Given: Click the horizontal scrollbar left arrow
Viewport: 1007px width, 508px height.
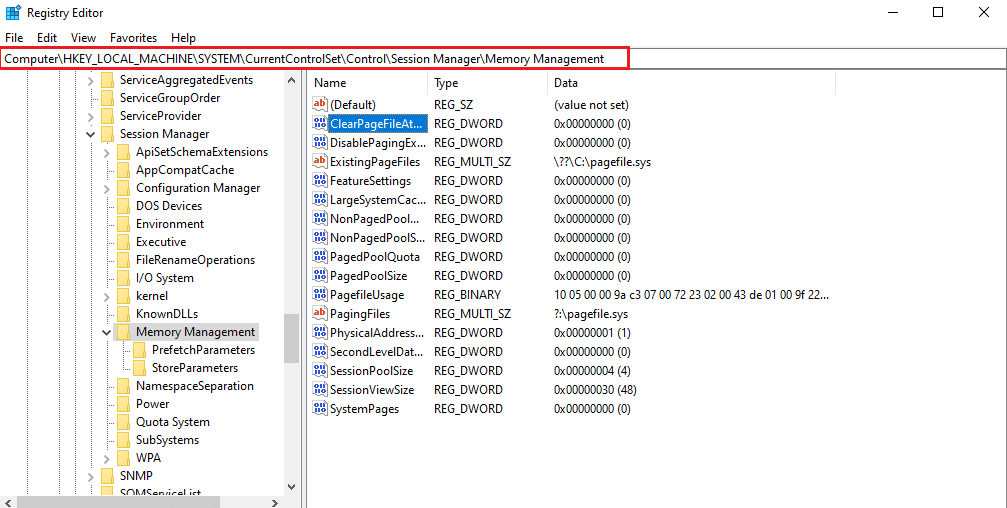Looking at the screenshot, I should pyautogui.click(x=7, y=503).
